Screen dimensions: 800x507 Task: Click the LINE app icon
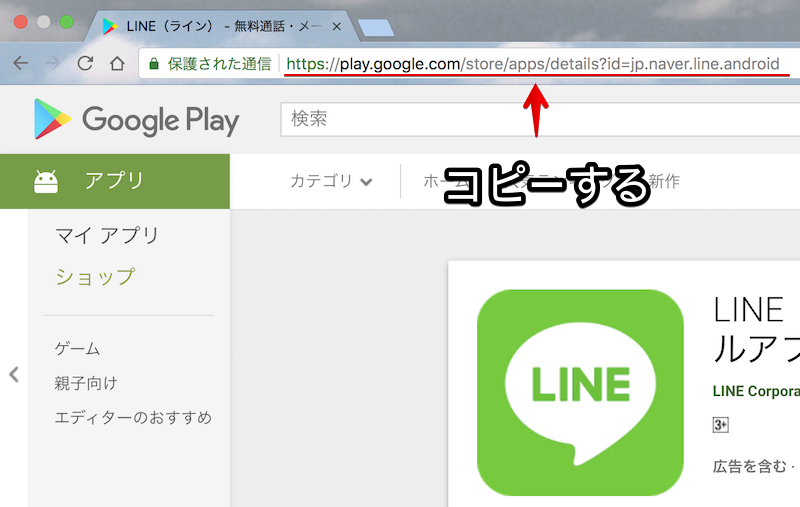point(580,393)
